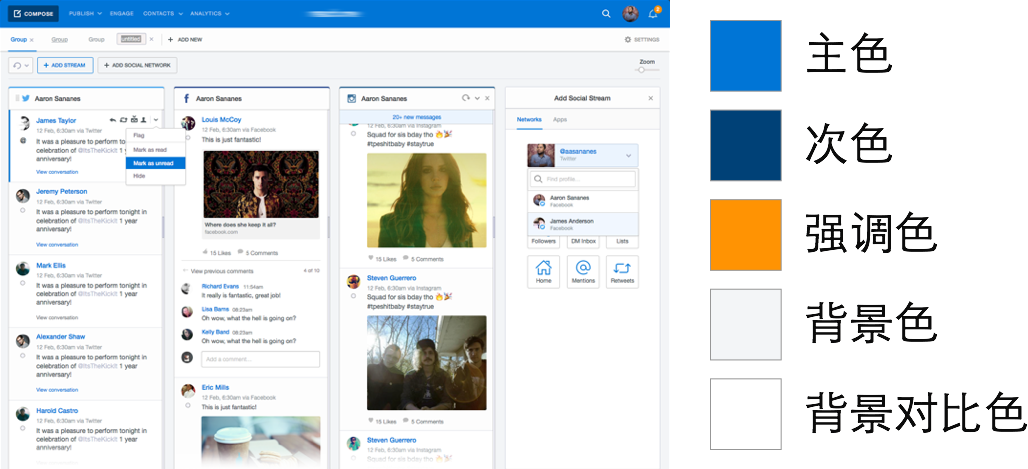The width and height of the screenshot is (1028, 469).
Task: Expand the @aasananes profile selector
Action: pos(628,155)
